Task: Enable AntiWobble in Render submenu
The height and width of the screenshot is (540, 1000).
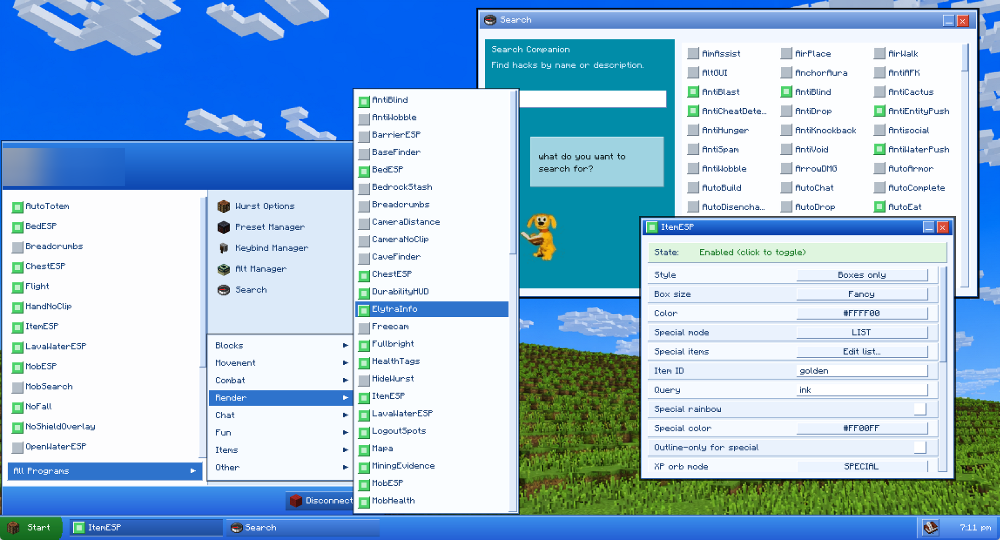Action: (364, 118)
